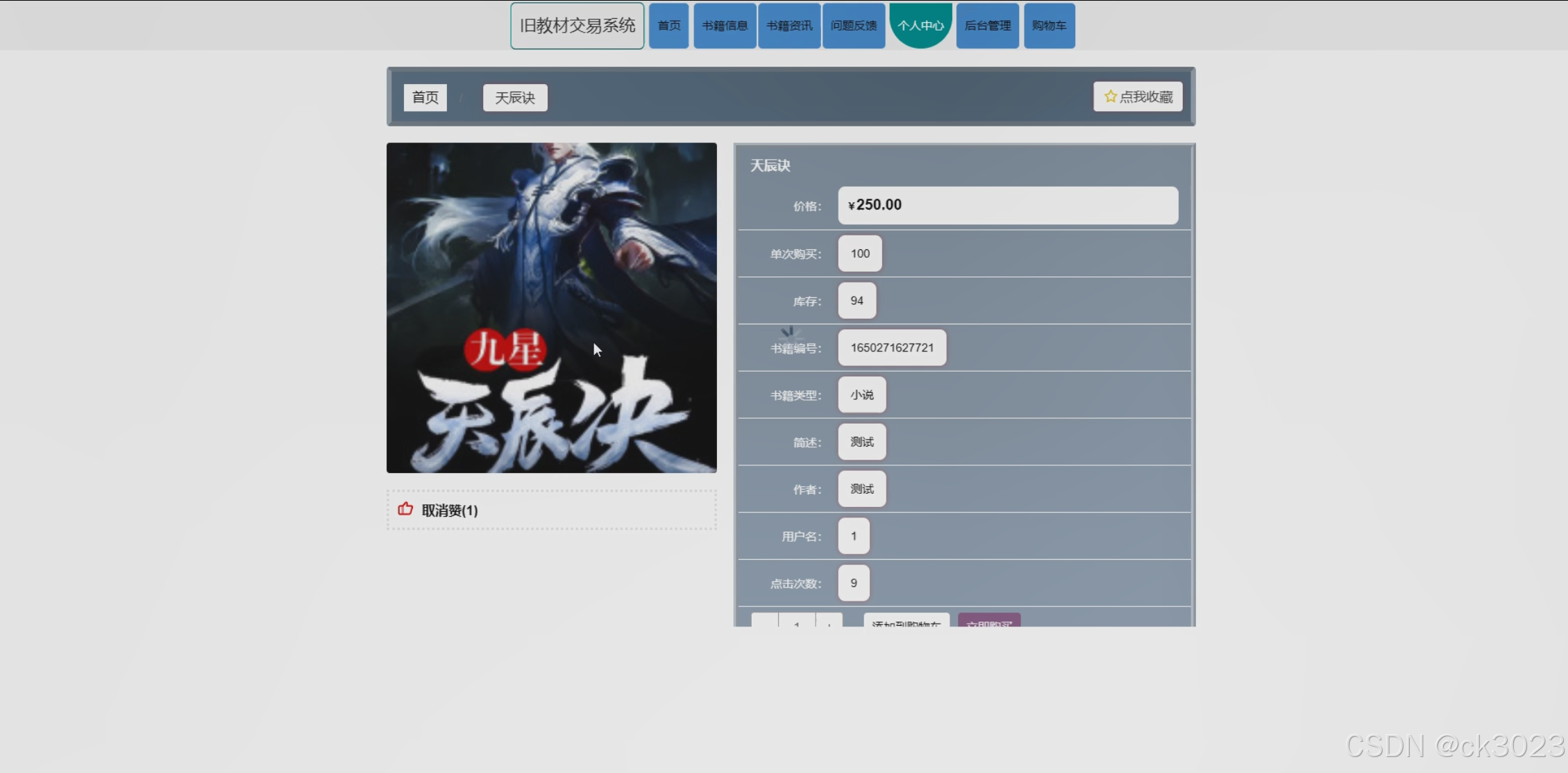
Task: Click the thumbs-up like icon
Action: [405, 509]
